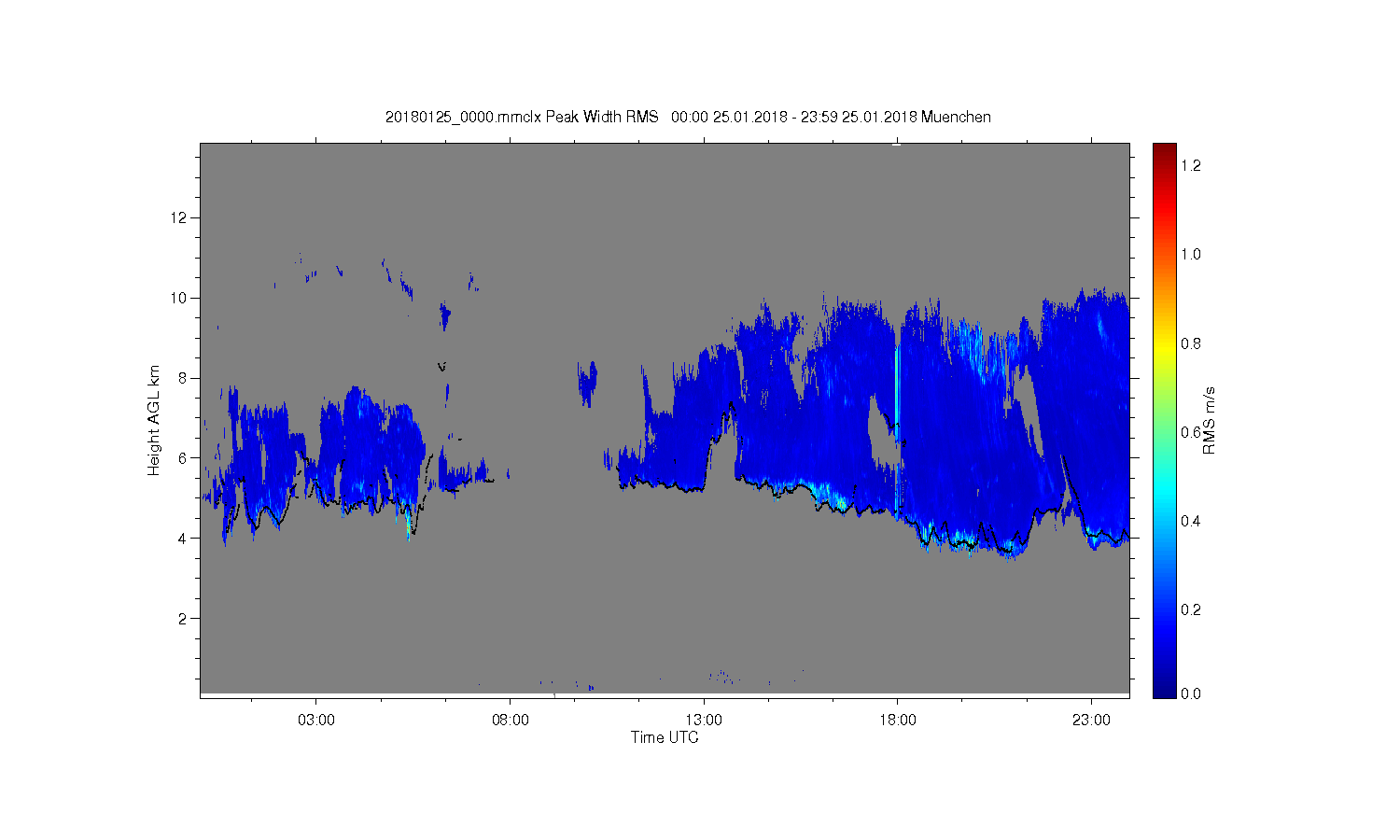The image size is (1400, 840).
Task: Click the plot title text '20180125_0000.mmclx Peak Width RMS'
Action: (522, 117)
